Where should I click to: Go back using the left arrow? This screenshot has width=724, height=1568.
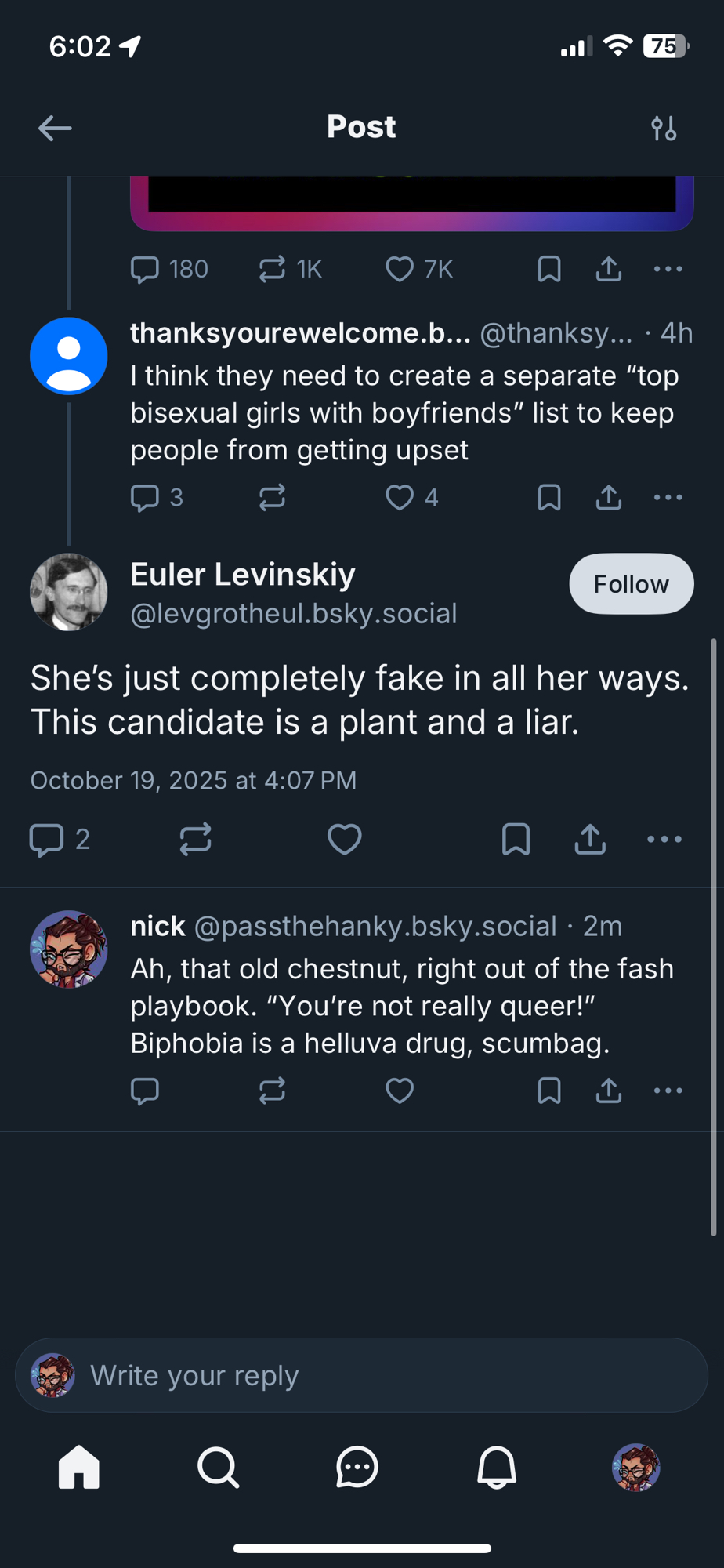[x=55, y=128]
